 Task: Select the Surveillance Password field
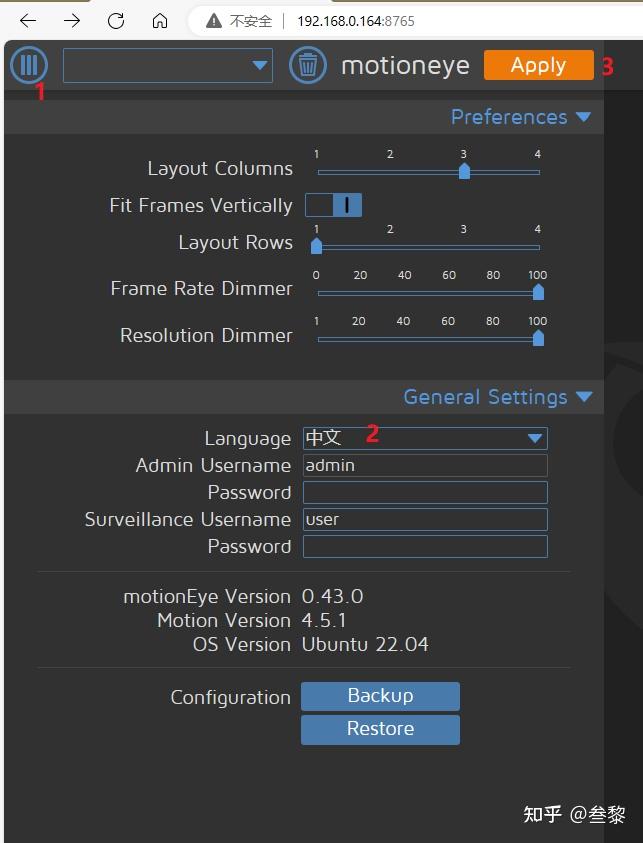coord(424,546)
